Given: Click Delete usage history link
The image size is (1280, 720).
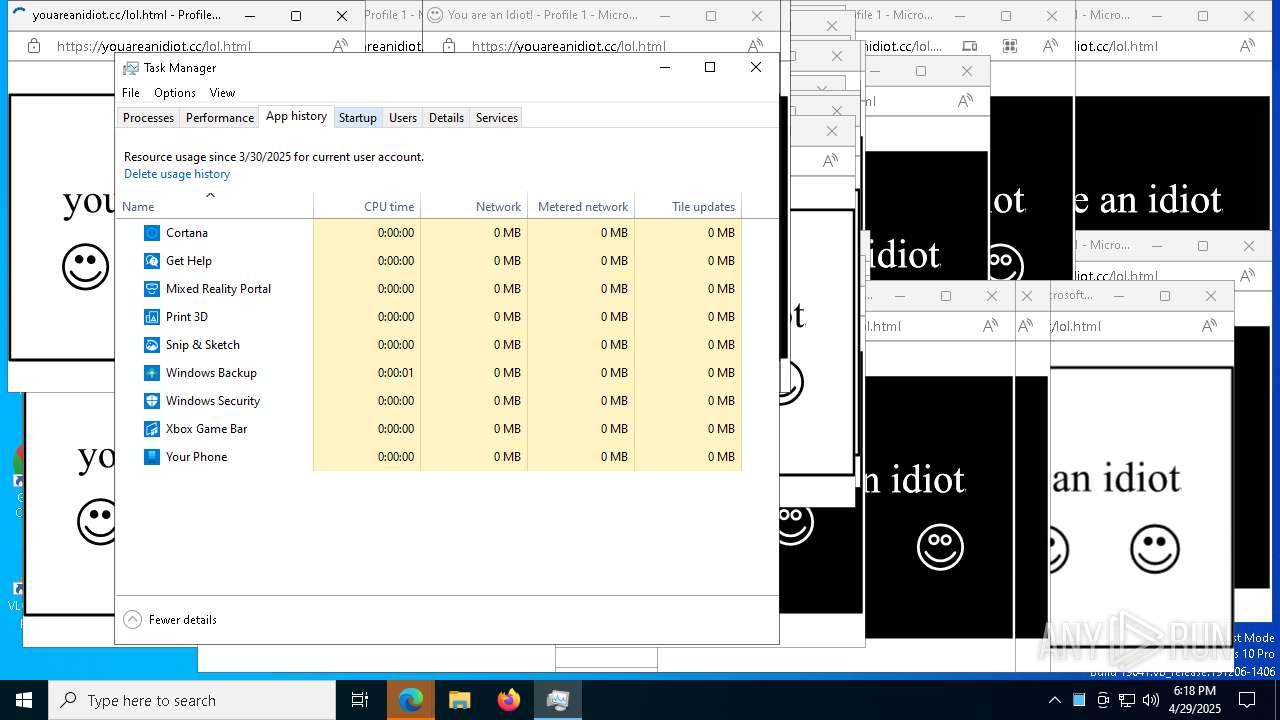Looking at the screenshot, I should 177,174.
